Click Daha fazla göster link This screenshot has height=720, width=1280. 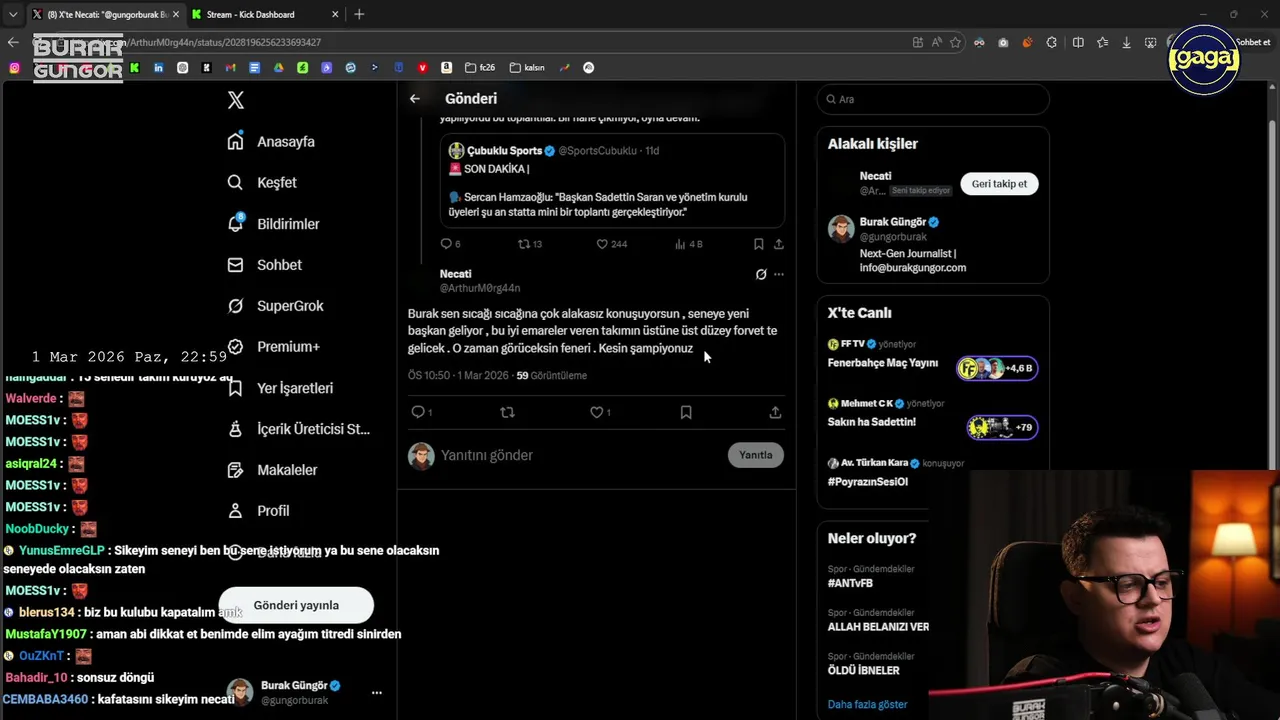pos(868,704)
